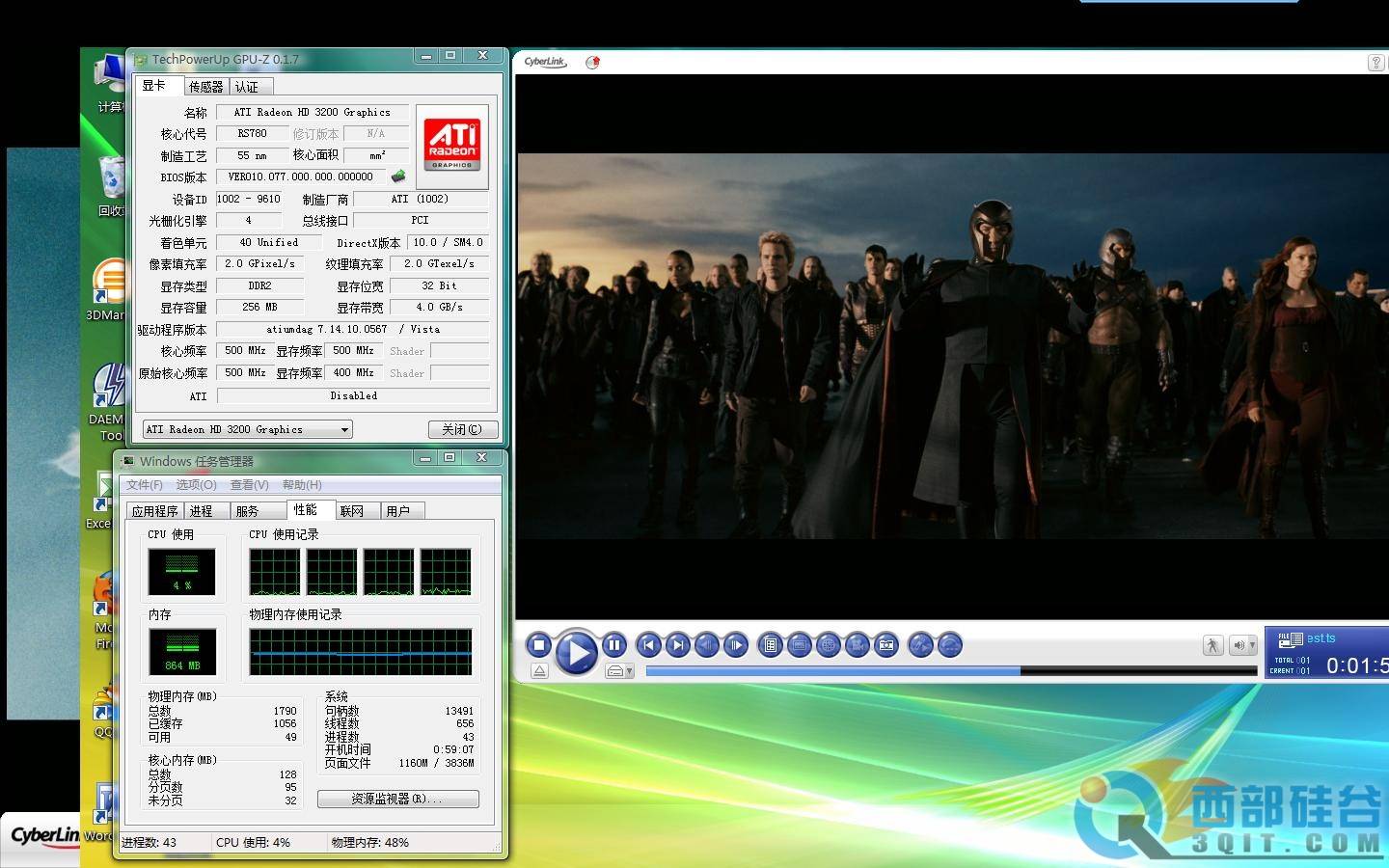Click the Disabled field beside ATI label
The height and width of the screenshot is (868, 1389).
(x=353, y=395)
